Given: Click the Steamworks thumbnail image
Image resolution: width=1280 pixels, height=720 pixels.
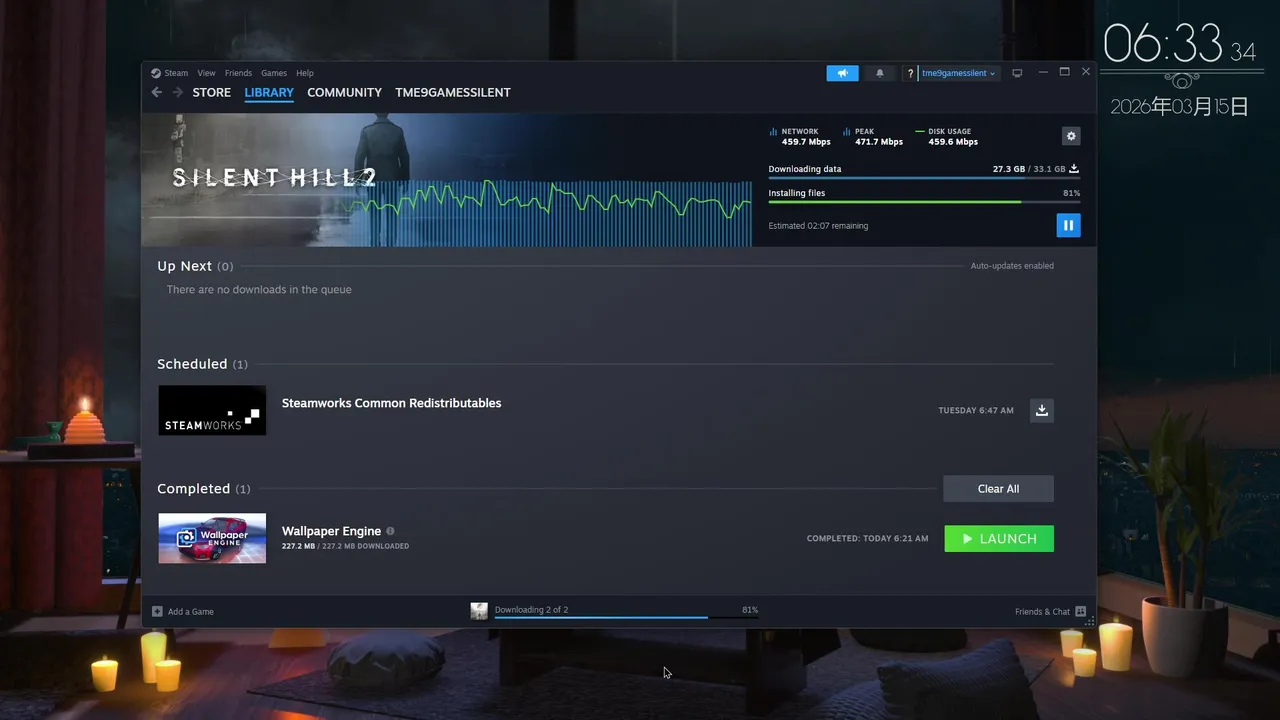Looking at the screenshot, I should pos(212,410).
